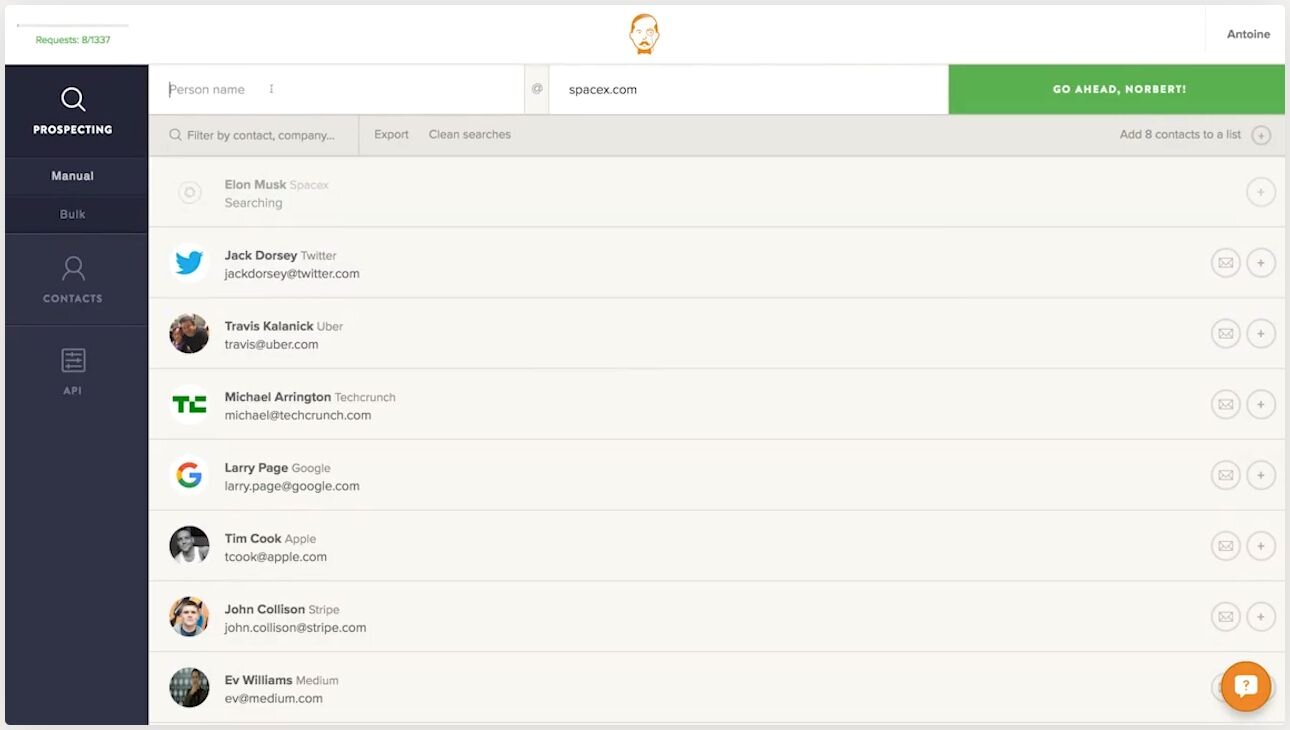Focus the Person name input field
1290x730 pixels.
click(x=336, y=89)
